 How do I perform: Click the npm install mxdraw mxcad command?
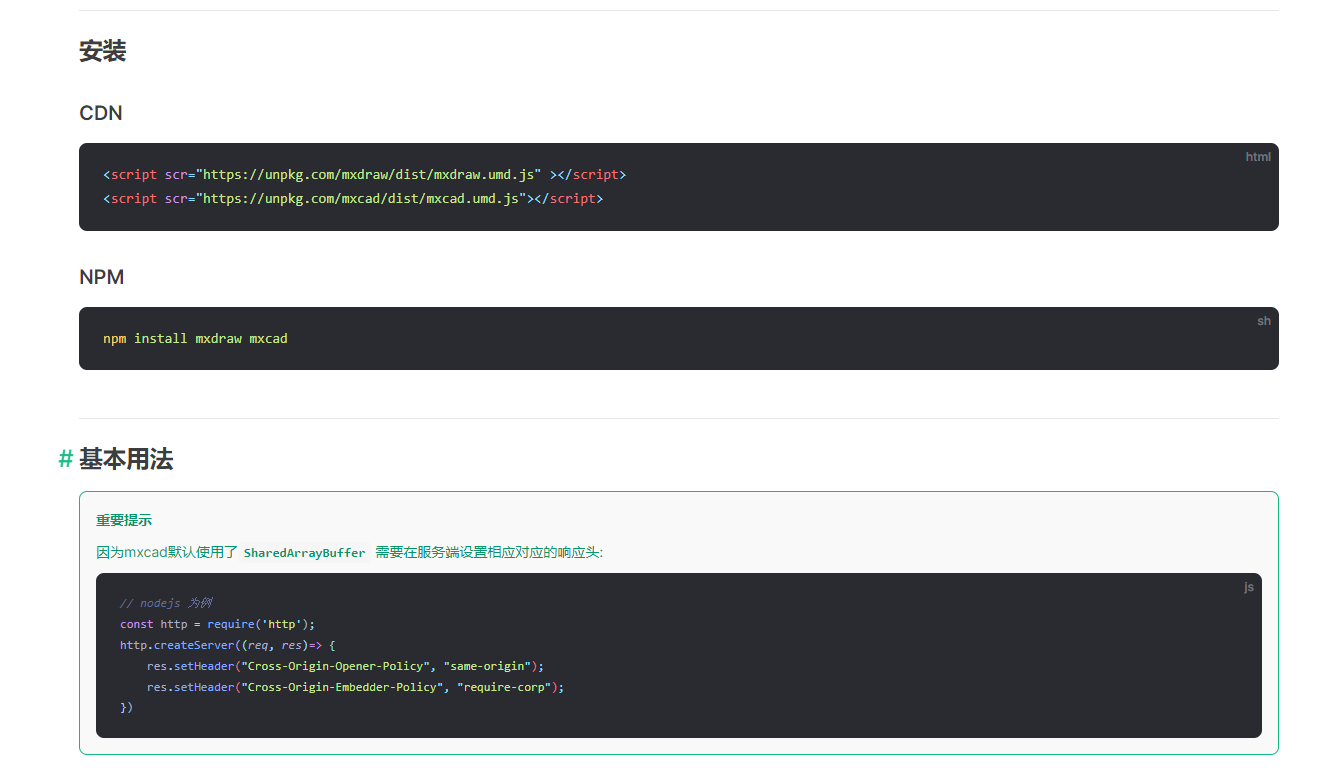[195, 338]
